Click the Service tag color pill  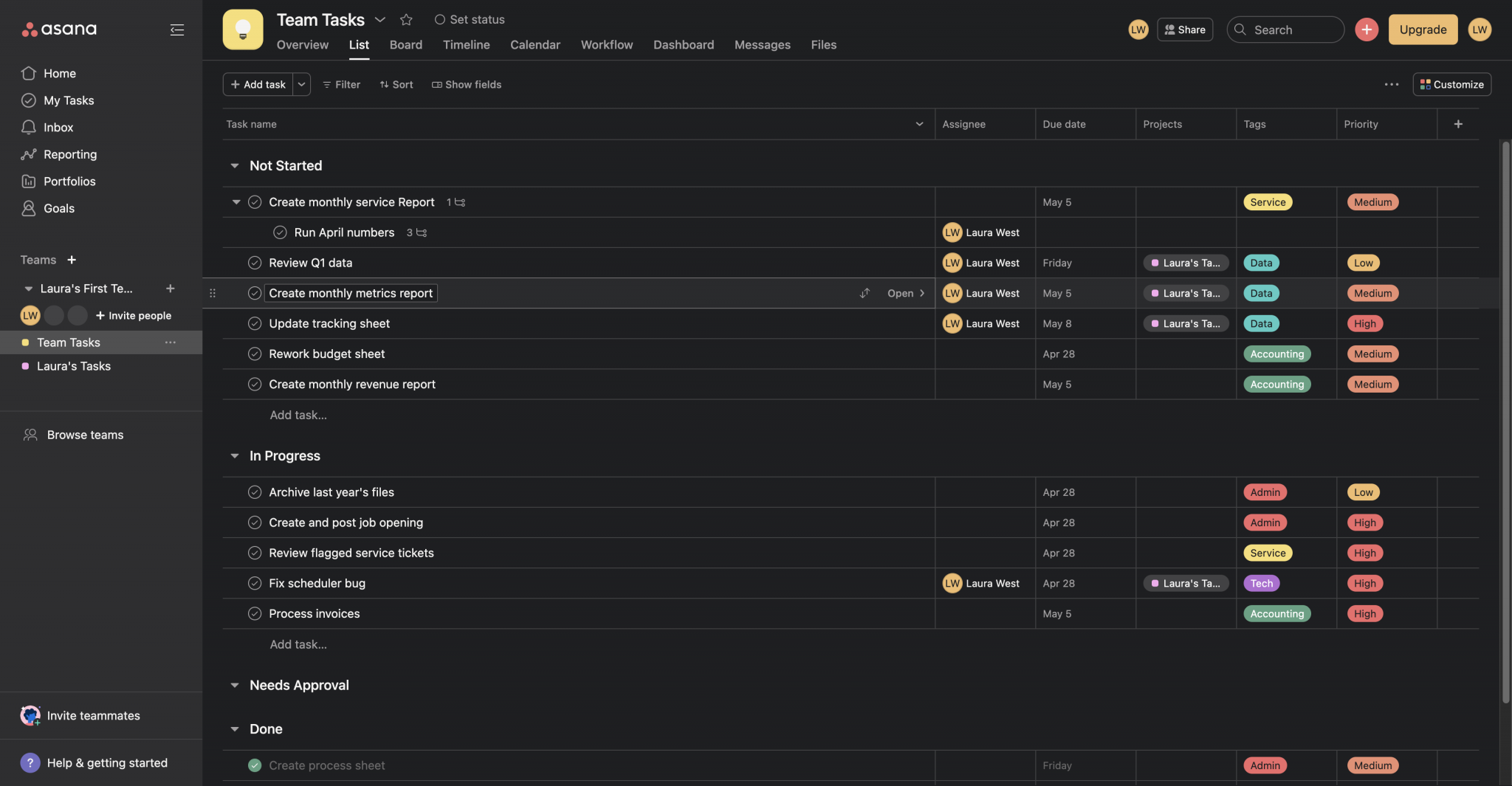1267,201
